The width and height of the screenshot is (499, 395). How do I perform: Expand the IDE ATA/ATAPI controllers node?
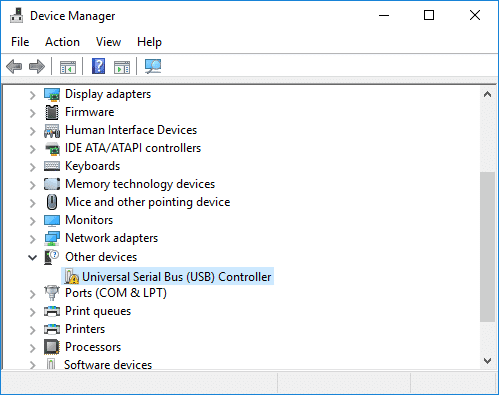(32, 149)
